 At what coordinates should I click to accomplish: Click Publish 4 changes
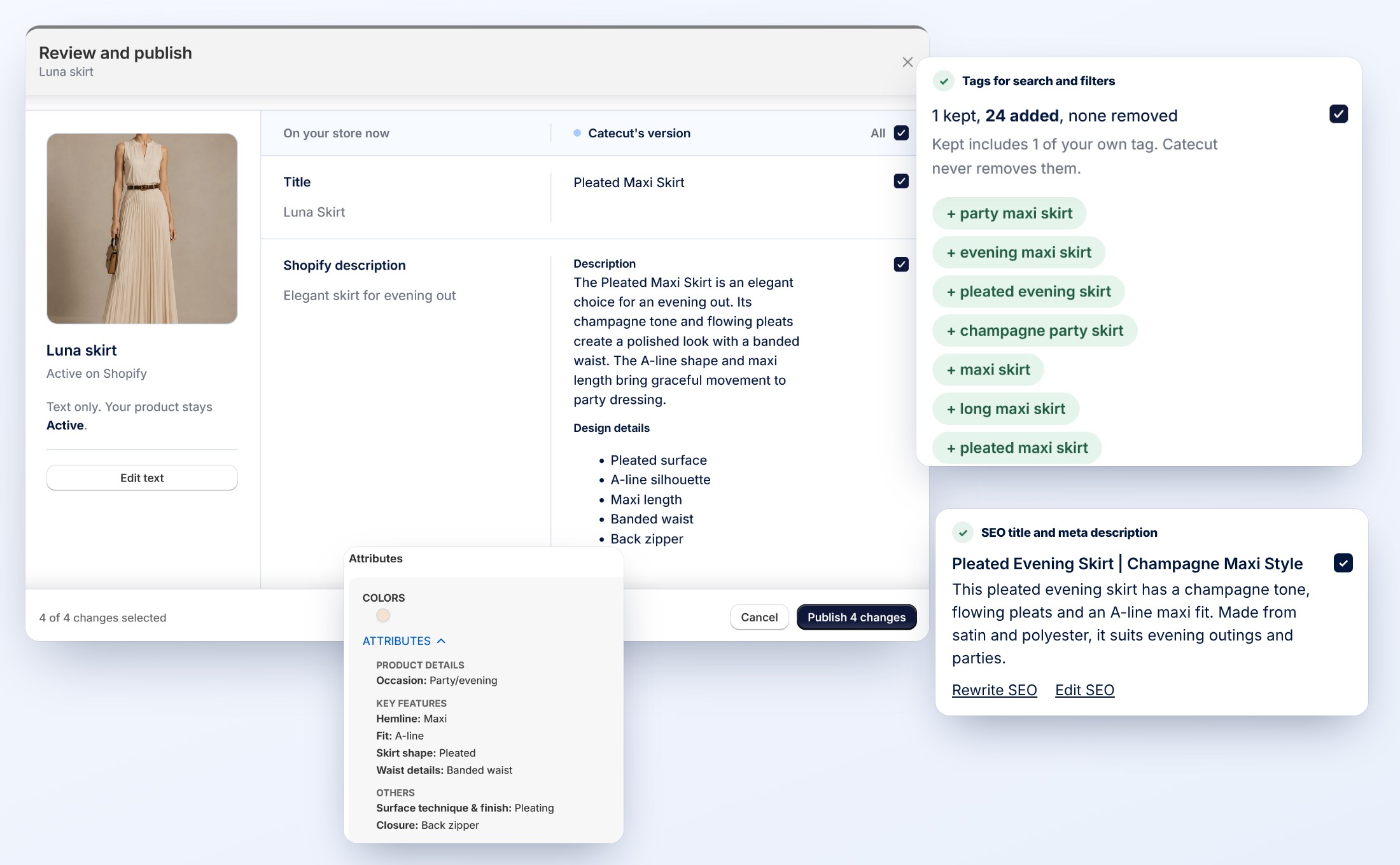click(857, 617)
